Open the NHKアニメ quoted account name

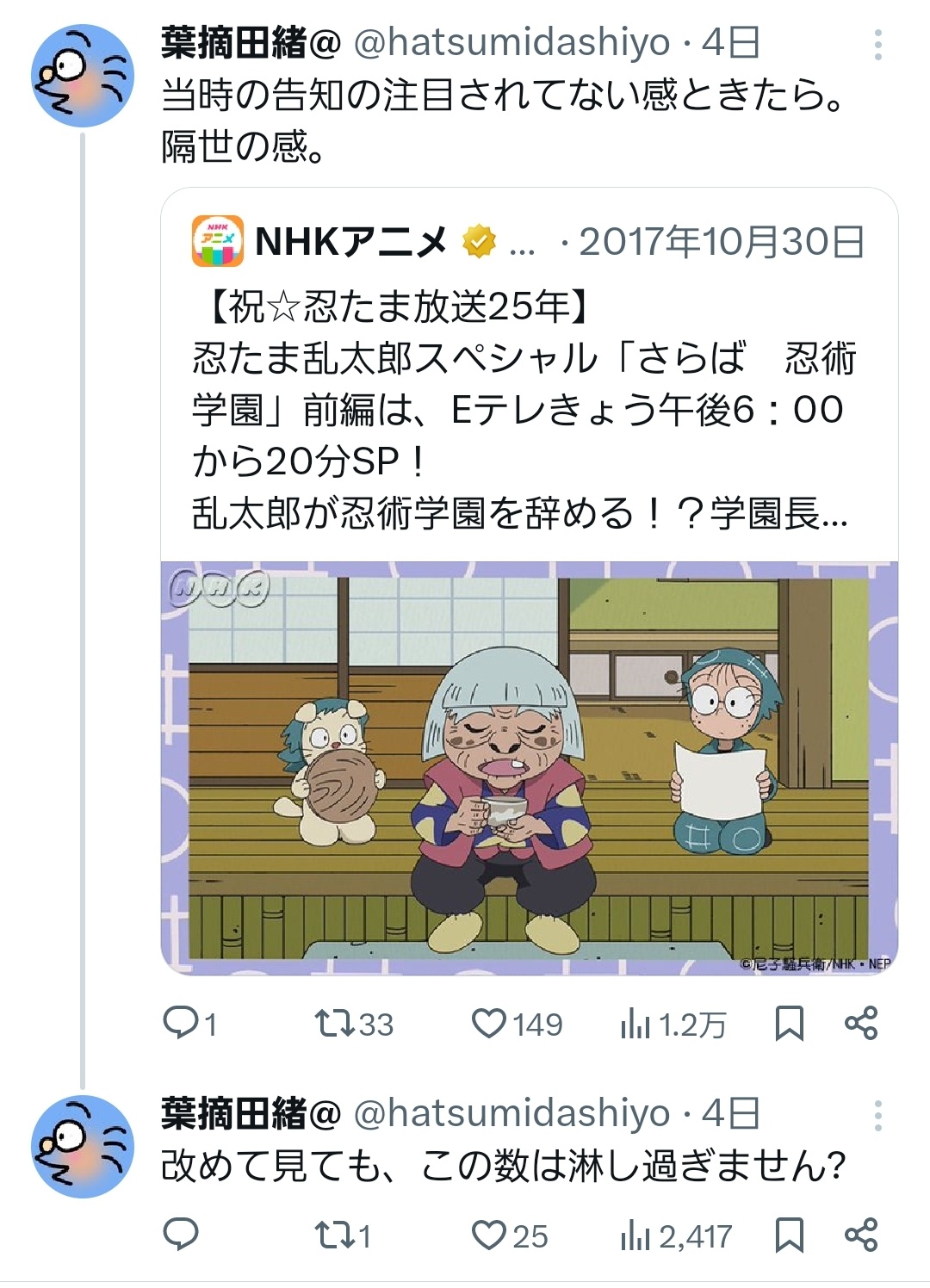[351, 242]
